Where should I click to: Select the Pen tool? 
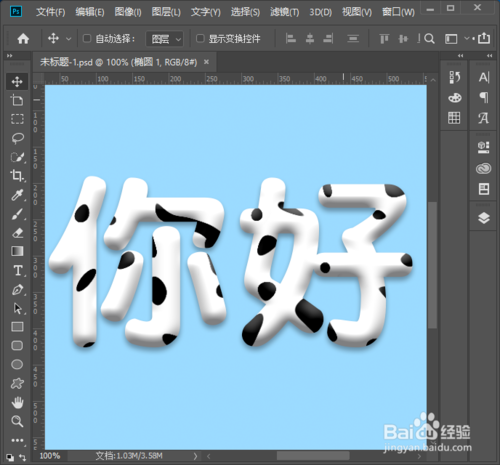[x=17, y=289]
